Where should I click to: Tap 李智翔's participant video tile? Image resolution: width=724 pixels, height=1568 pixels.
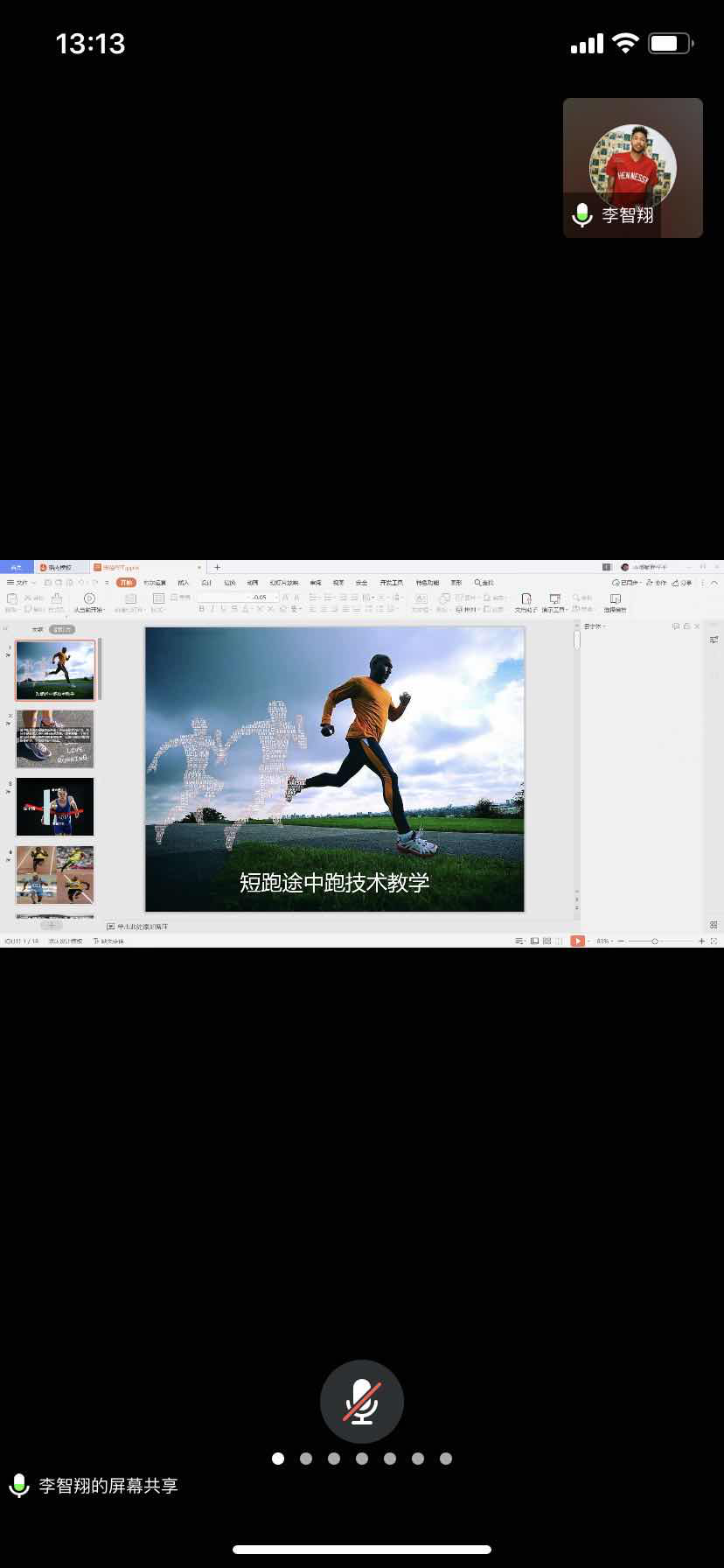tap(632, 167)
